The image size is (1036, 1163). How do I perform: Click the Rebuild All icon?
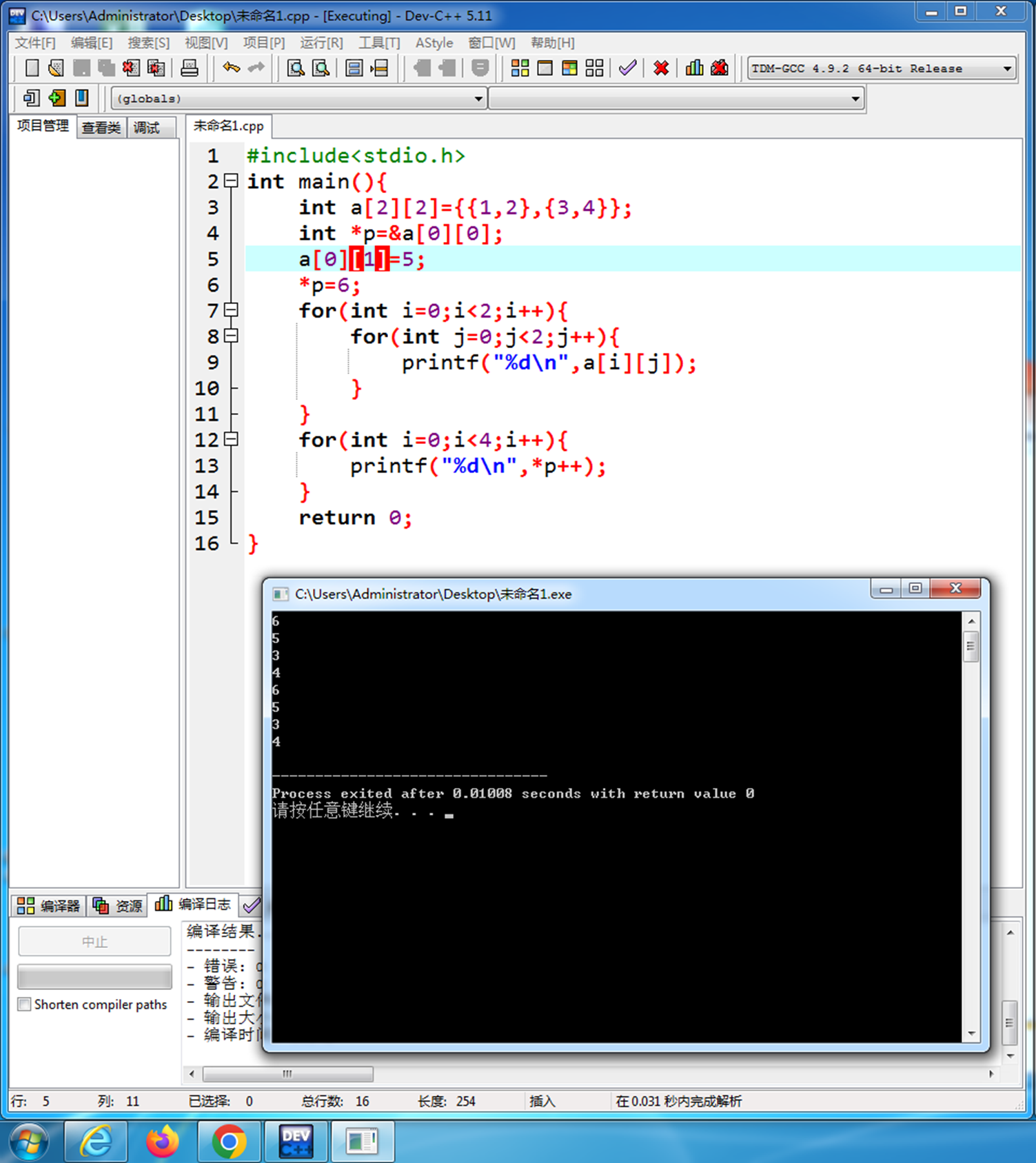(x=594, y=68)
